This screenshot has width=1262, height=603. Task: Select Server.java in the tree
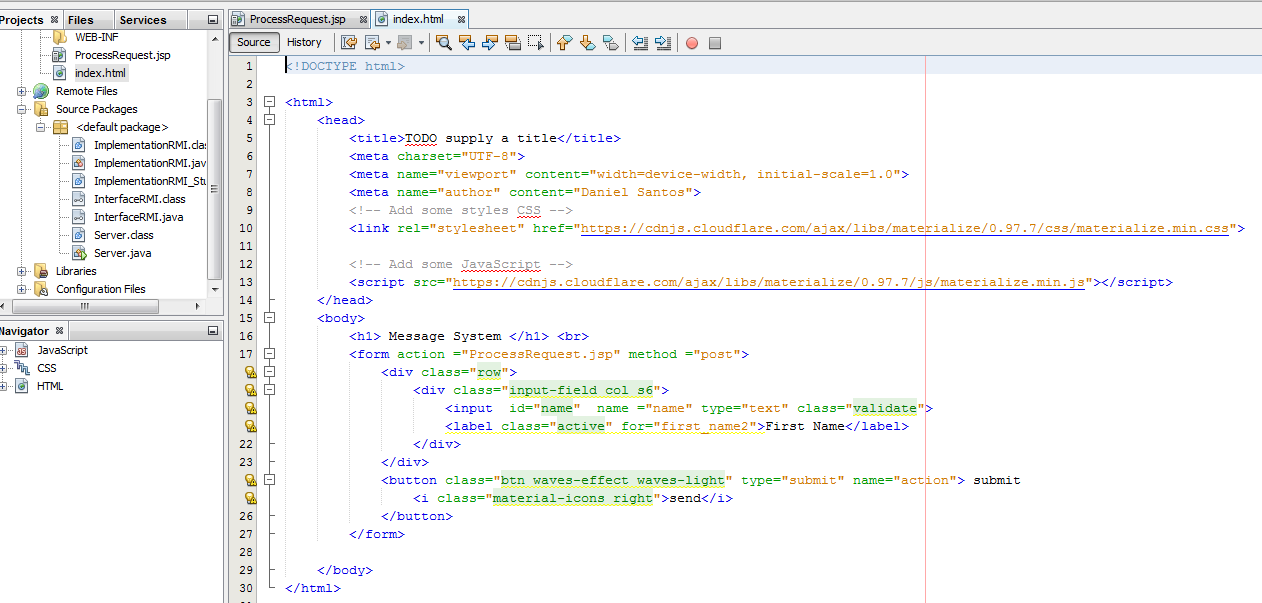[x=122, y=253]
